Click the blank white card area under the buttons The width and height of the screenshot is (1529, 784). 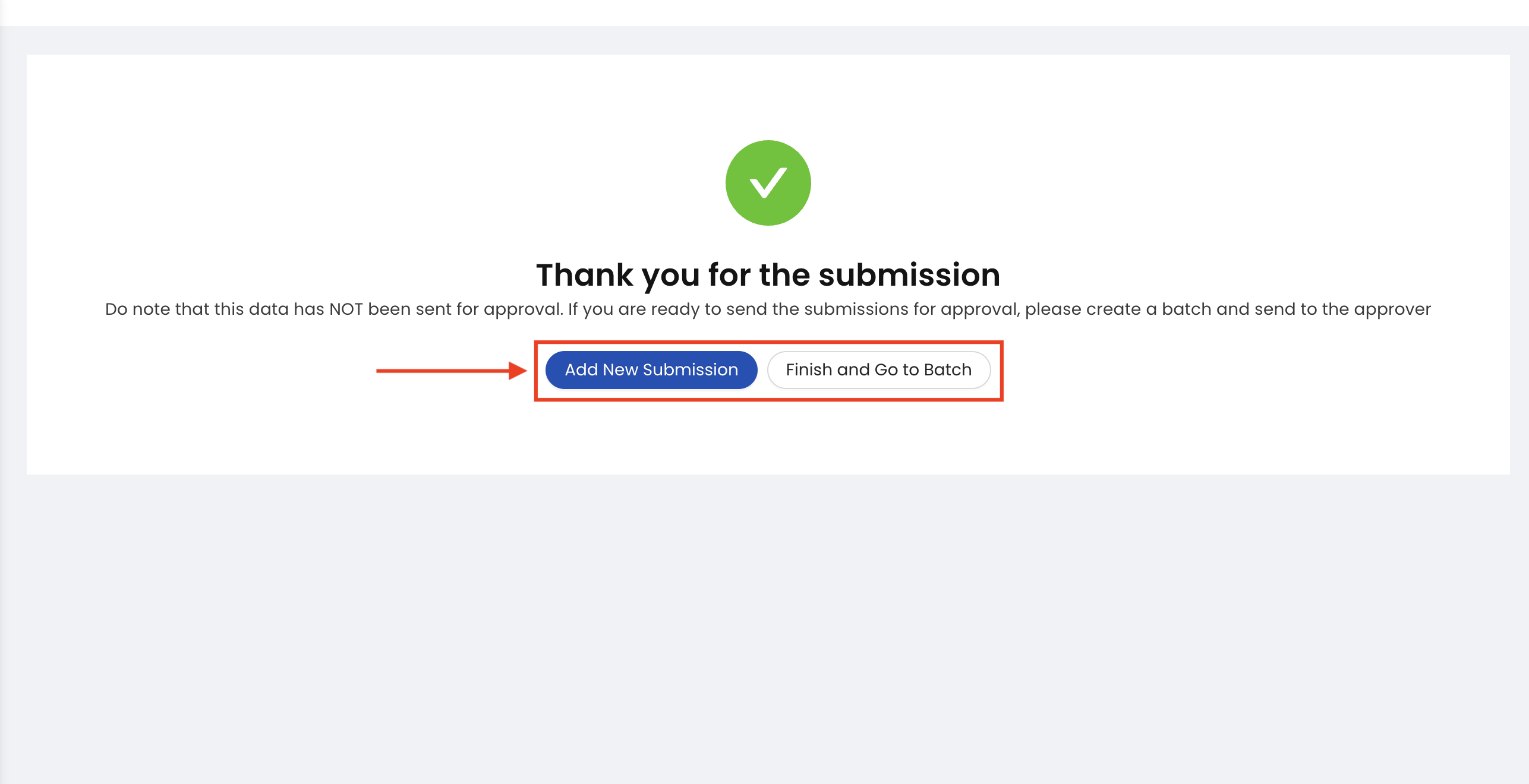tap(768, 438)
